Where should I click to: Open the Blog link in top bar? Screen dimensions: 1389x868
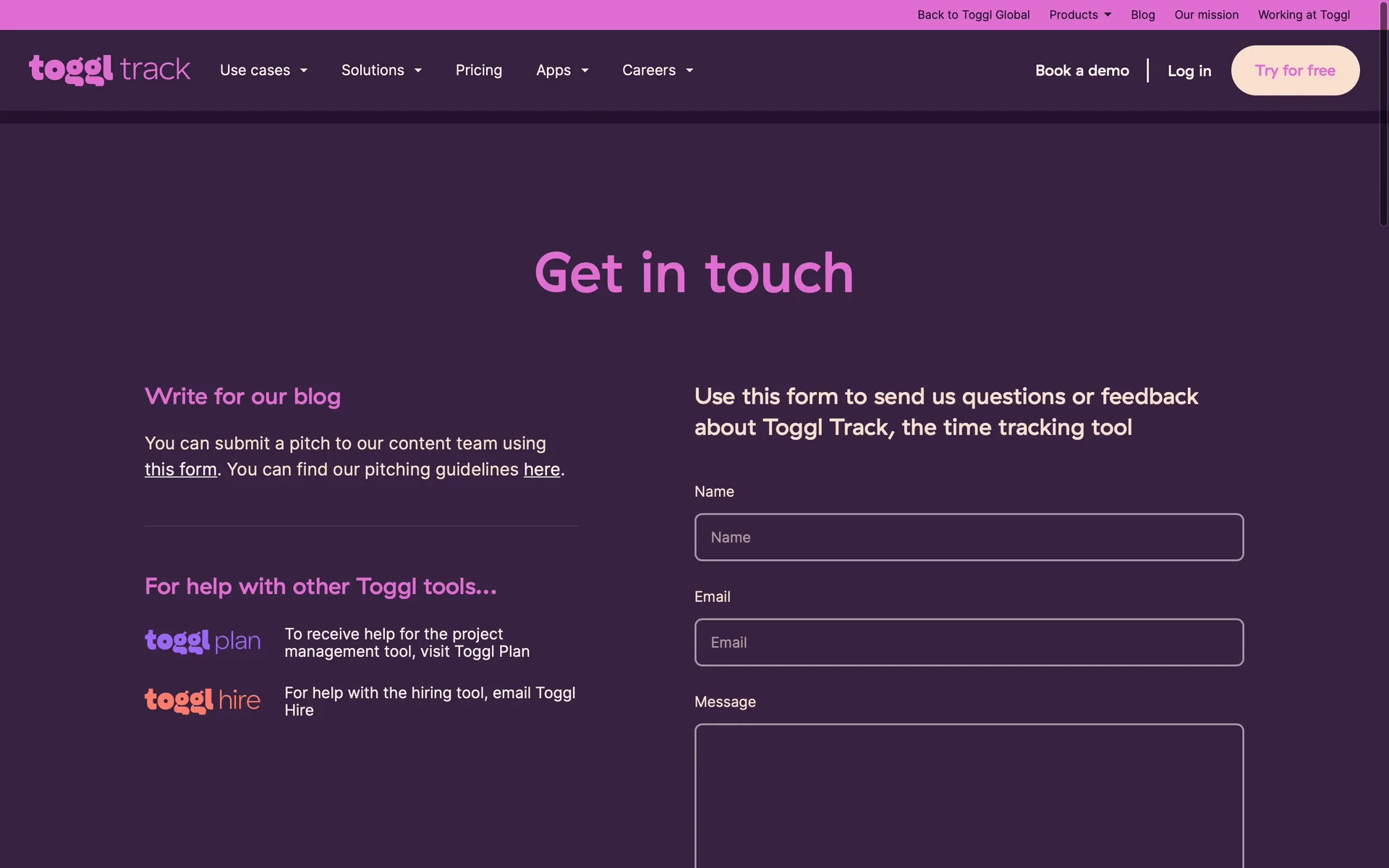(x=1142, y=14)
